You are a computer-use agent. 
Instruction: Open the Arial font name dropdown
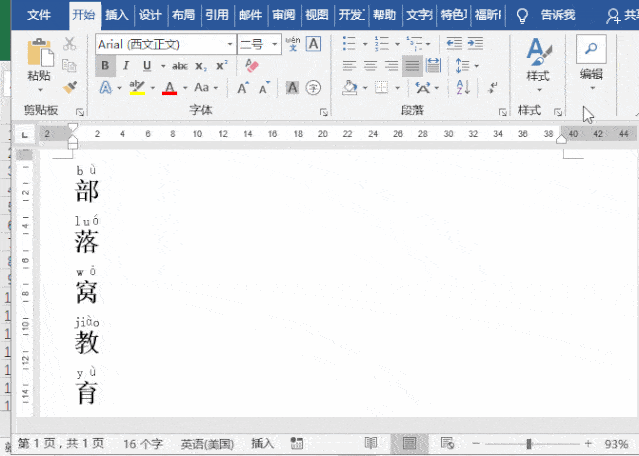(x=231, y=44)
